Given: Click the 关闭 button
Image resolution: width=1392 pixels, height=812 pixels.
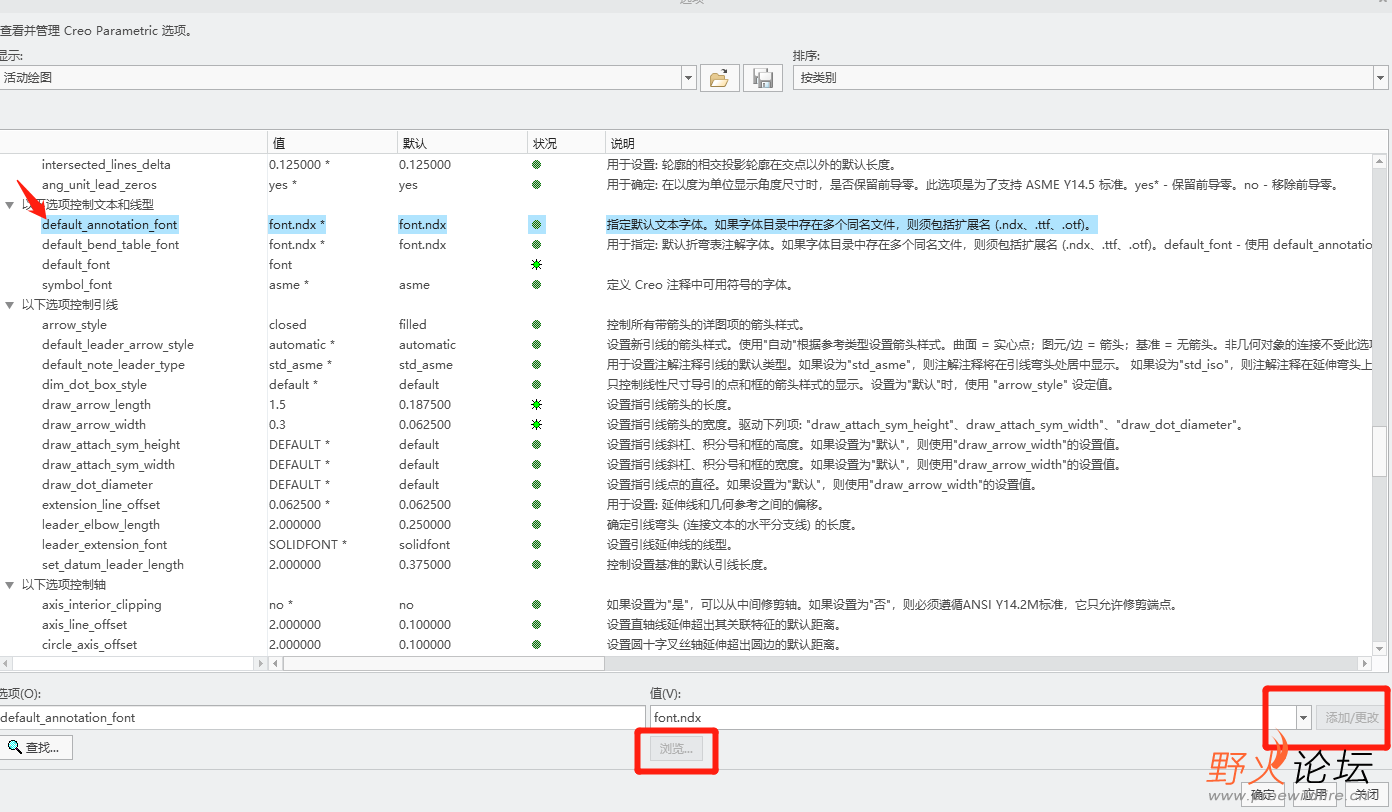Looking at the screenshot, I should 1367,794.
